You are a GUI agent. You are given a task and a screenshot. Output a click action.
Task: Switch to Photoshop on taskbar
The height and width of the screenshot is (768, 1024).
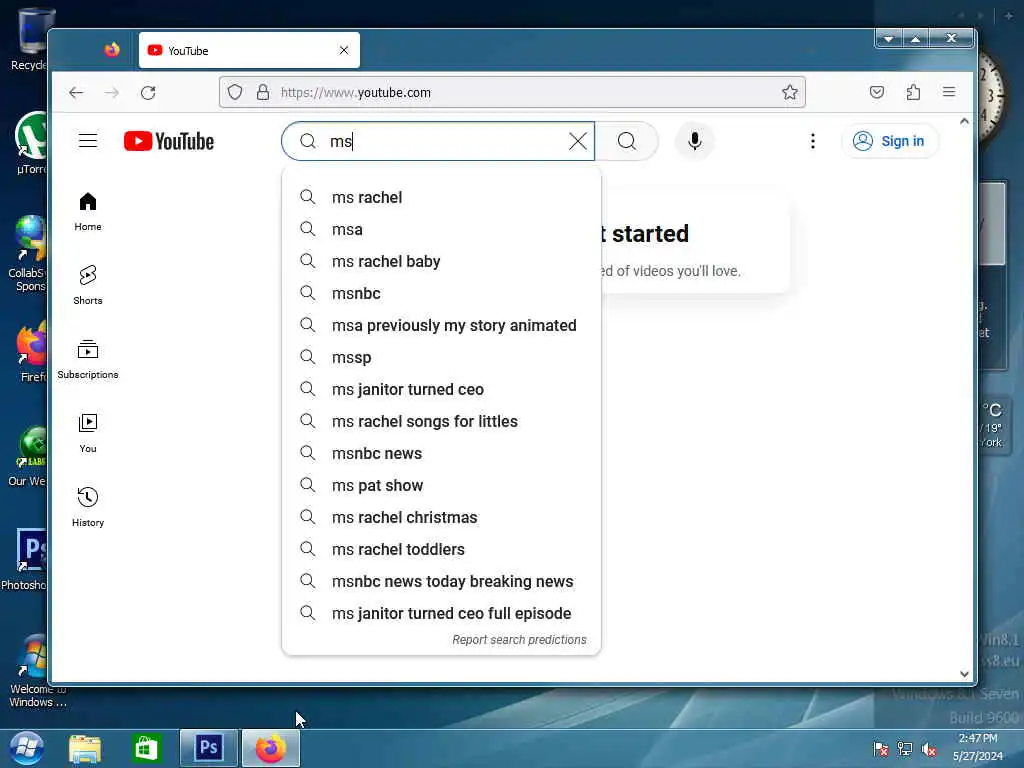208,748
